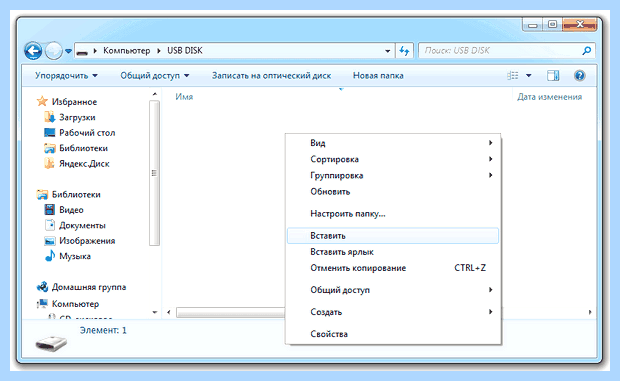This screenshot has height=381, width=620.
Task: Choose Обновить from context menu
Action: click(393, 192)
